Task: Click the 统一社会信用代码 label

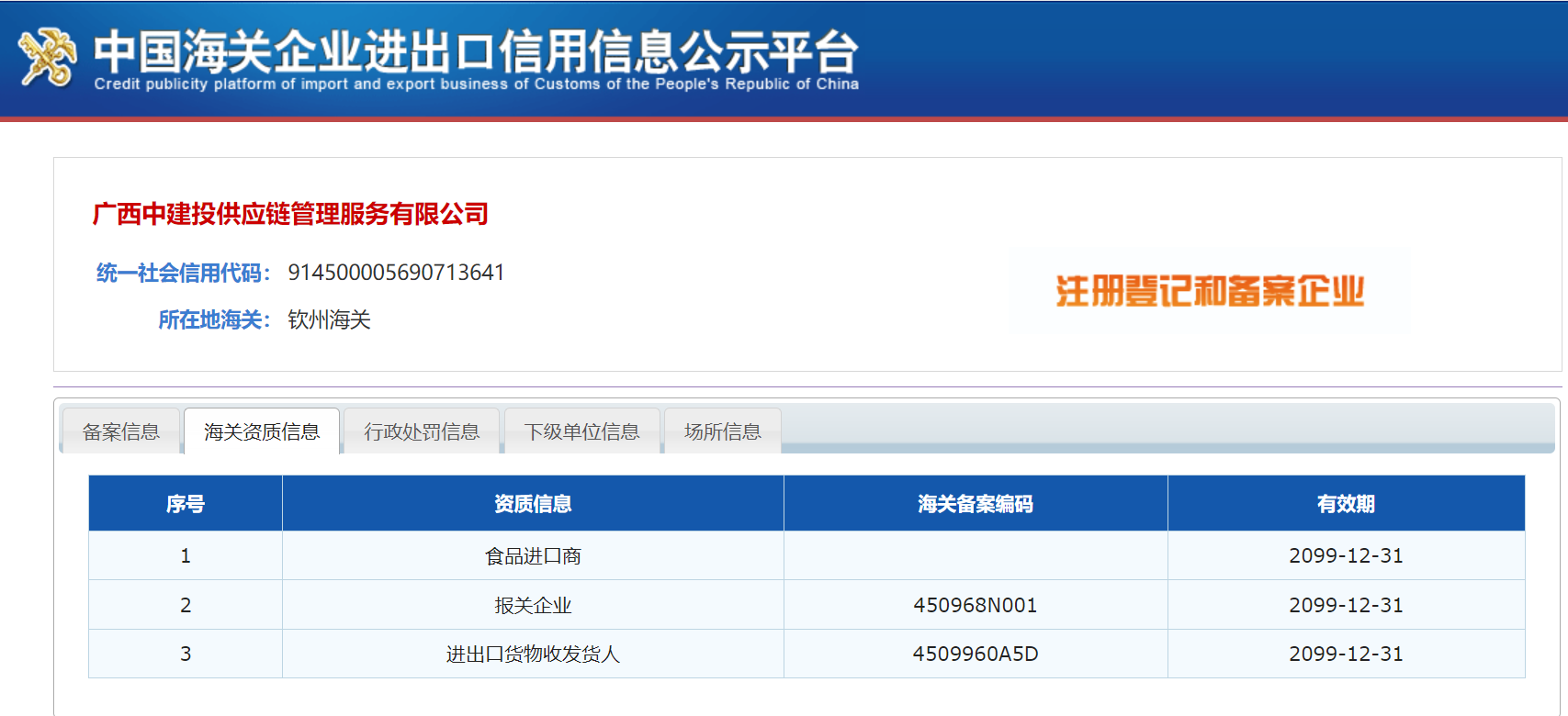Action: (183, 273)
